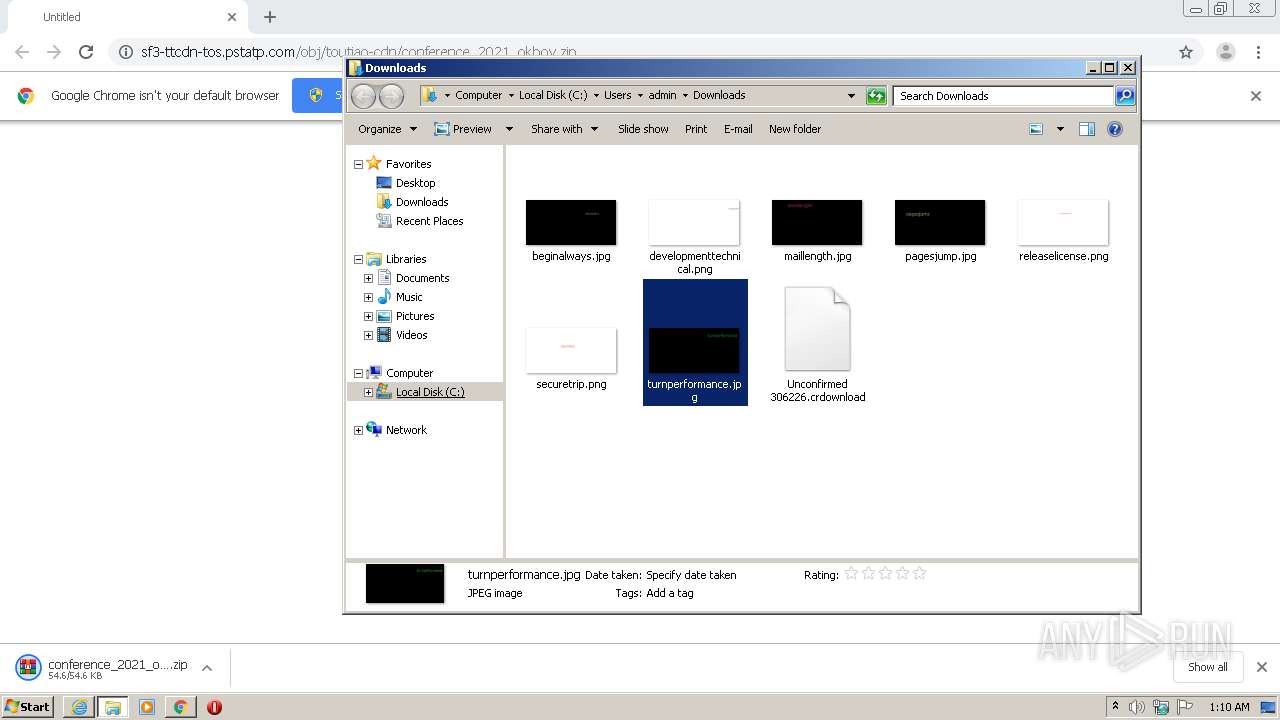Click the Change your view icon
This screenshot has width=1280, height=720.
click(1036, 129)
